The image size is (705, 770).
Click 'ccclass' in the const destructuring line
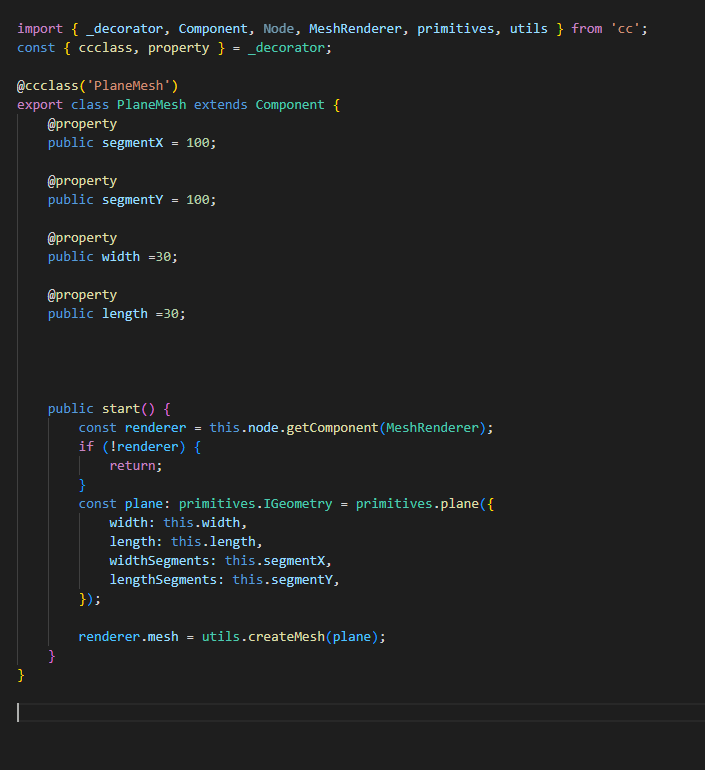pos(106,48)
